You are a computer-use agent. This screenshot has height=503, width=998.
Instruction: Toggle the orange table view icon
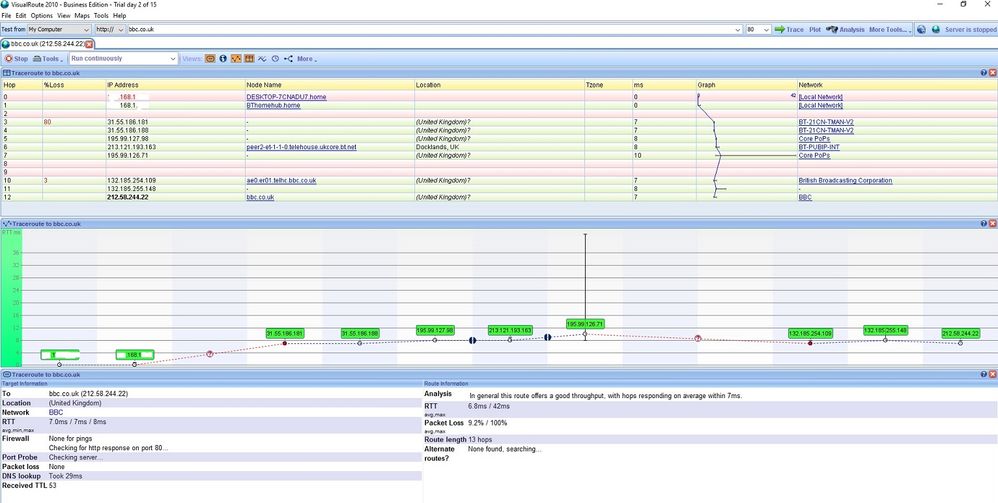point(250,59)
